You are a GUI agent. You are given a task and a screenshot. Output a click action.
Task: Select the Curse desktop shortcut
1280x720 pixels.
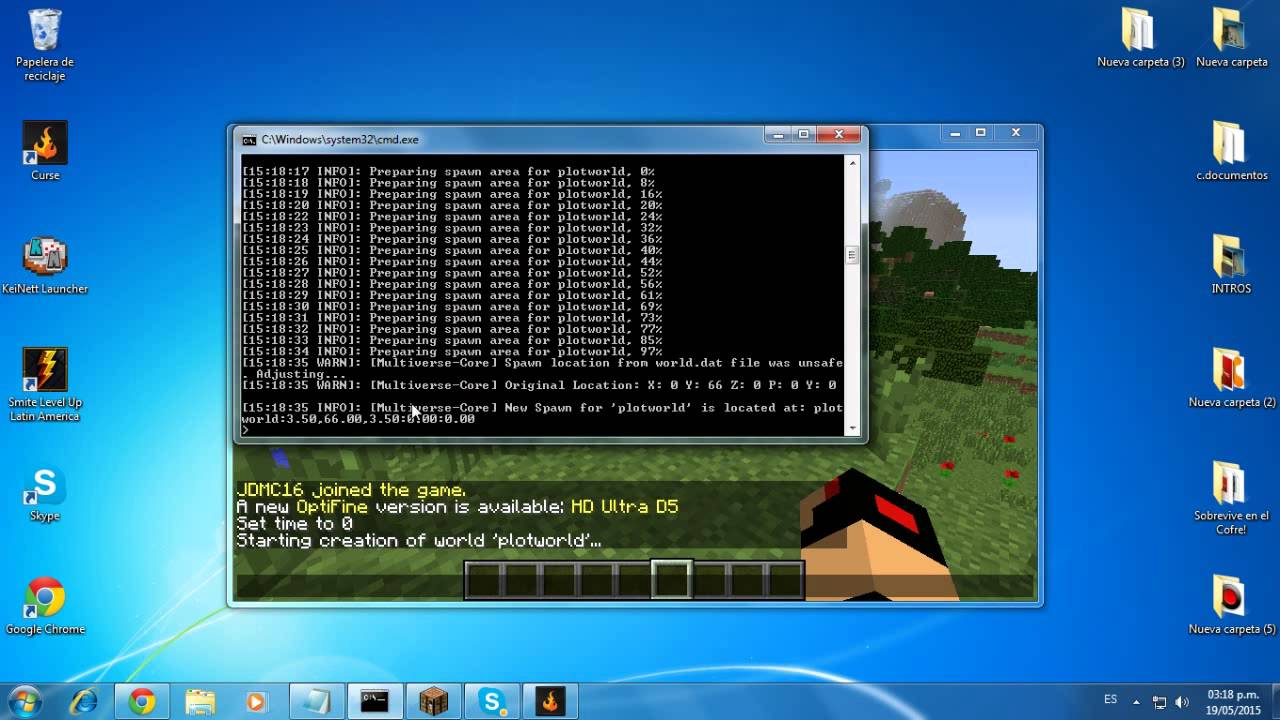tap(45, 151)
